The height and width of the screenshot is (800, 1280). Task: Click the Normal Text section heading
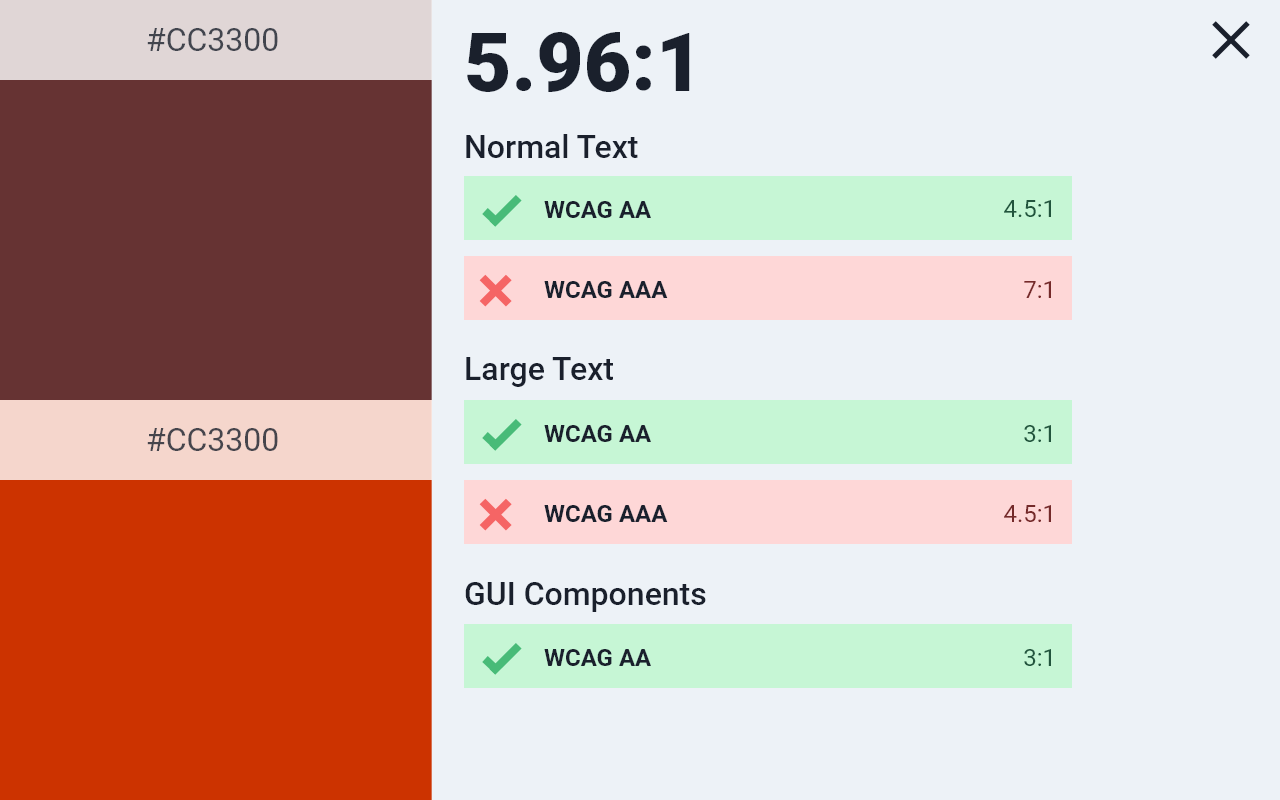[551, 147]
